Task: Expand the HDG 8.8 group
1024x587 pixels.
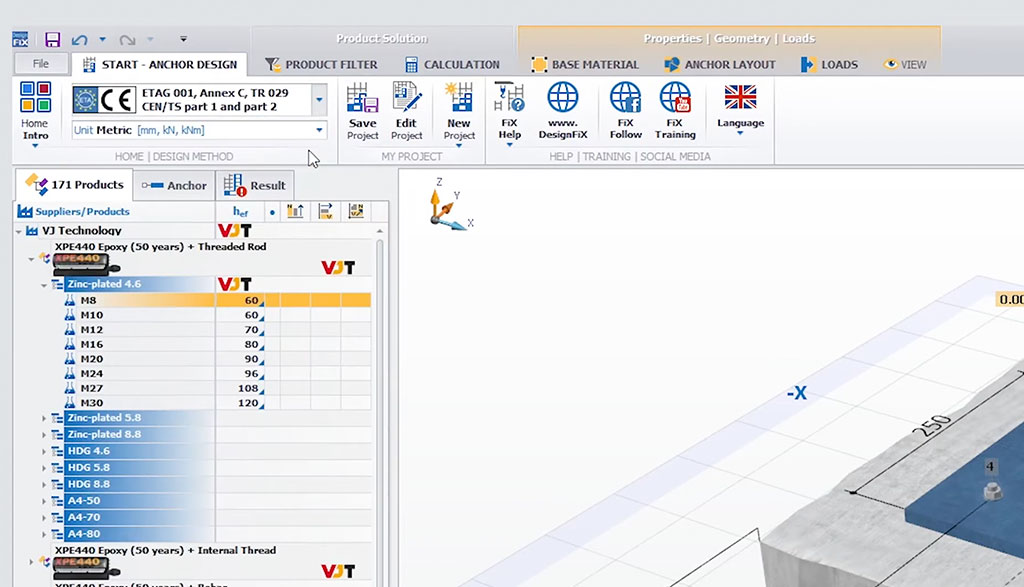Action: [44, 485]
